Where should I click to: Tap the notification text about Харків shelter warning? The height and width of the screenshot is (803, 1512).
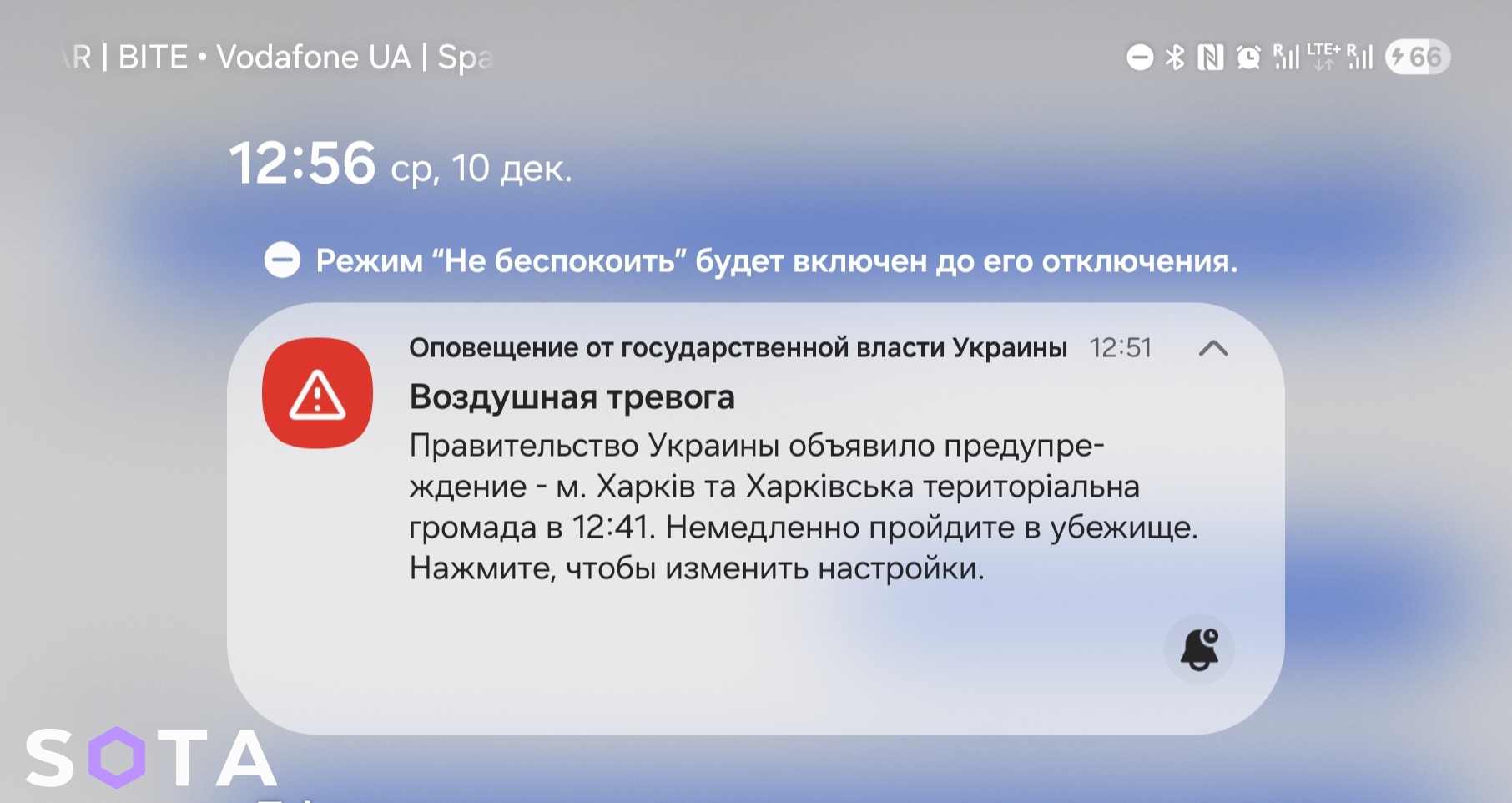801,507
